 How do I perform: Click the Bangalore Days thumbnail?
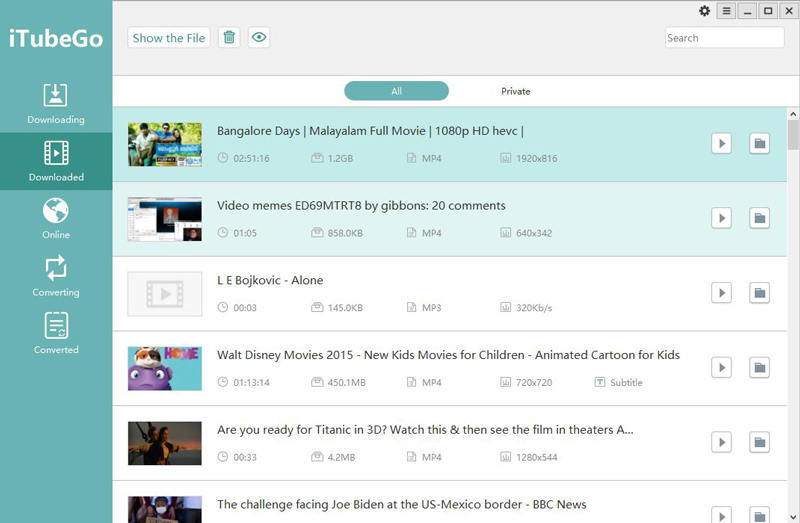pyautogui.click(x=165, y=144)
